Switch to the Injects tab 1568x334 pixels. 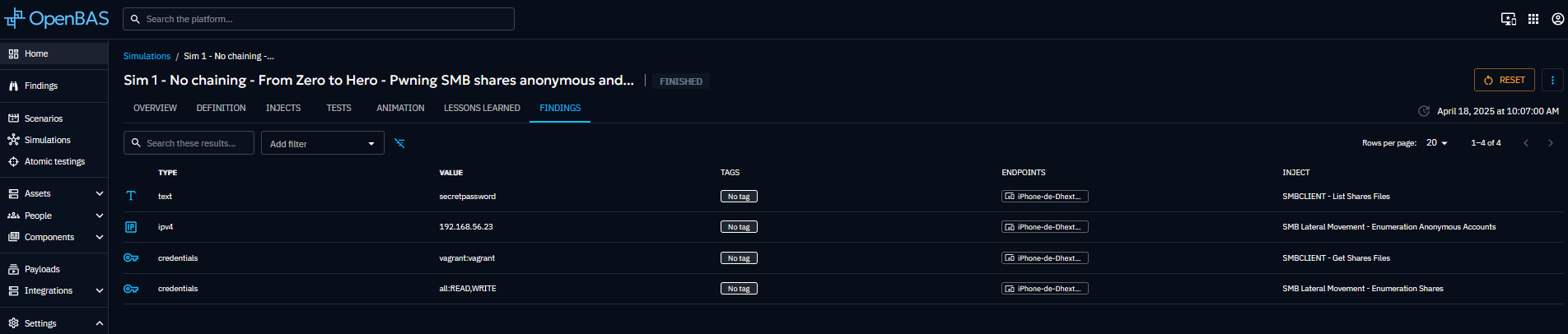coord(283,109)
